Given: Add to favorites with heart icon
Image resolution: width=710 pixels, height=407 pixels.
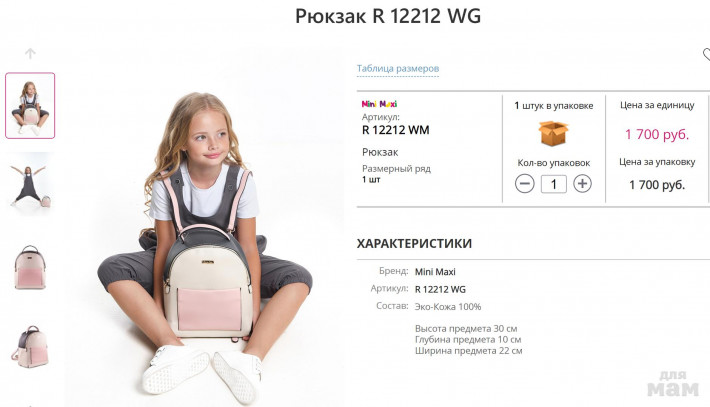Looking at the screenshot, I should coord(706,55).
